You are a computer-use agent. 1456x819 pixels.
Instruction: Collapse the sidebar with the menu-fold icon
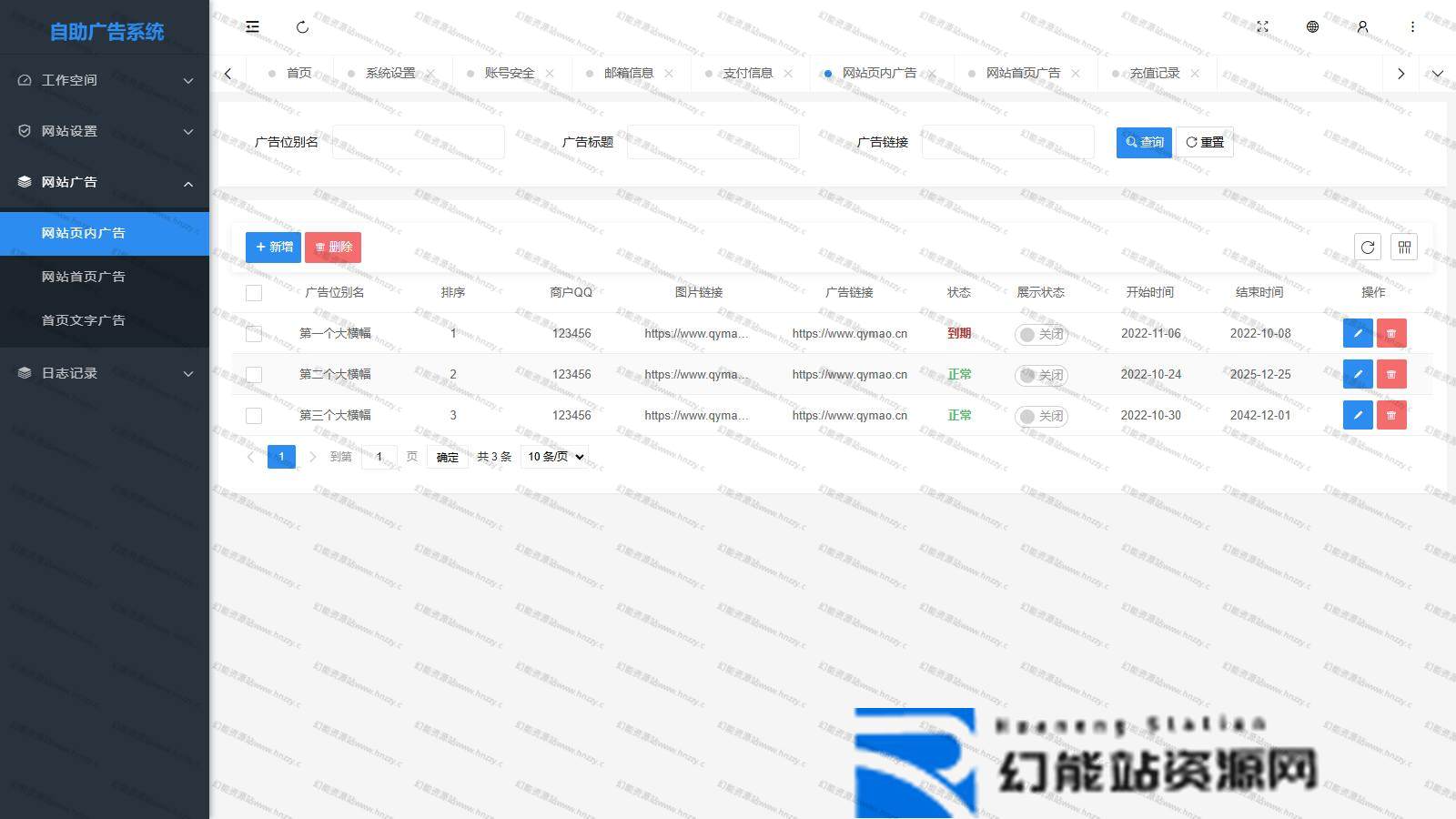[252, 27]
